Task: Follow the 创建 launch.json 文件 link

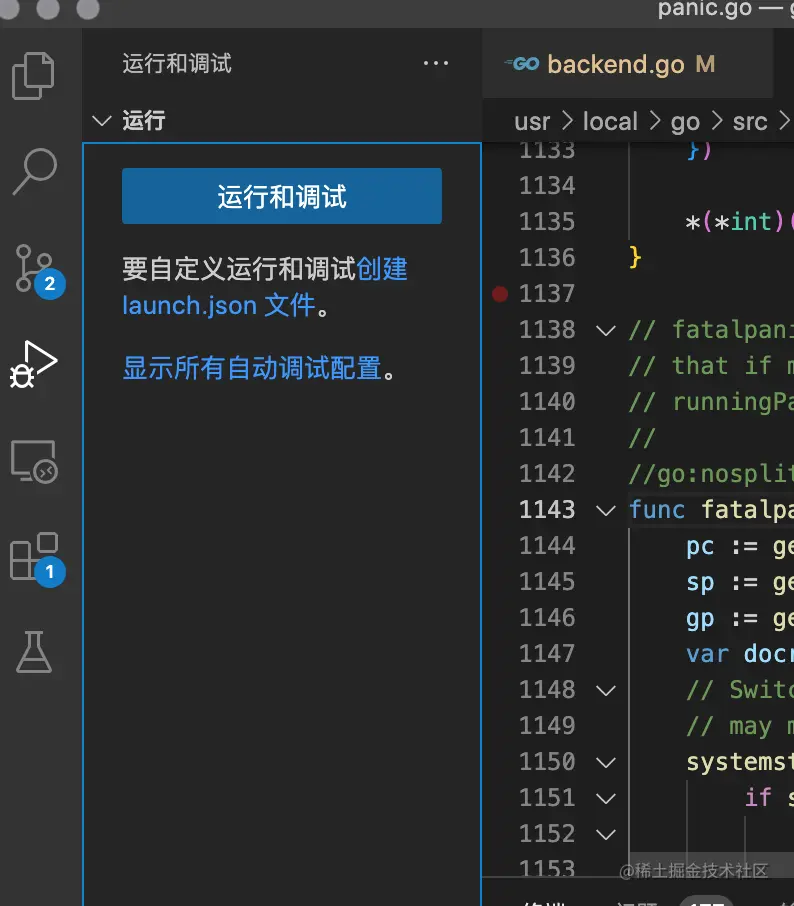Action: 265,287
